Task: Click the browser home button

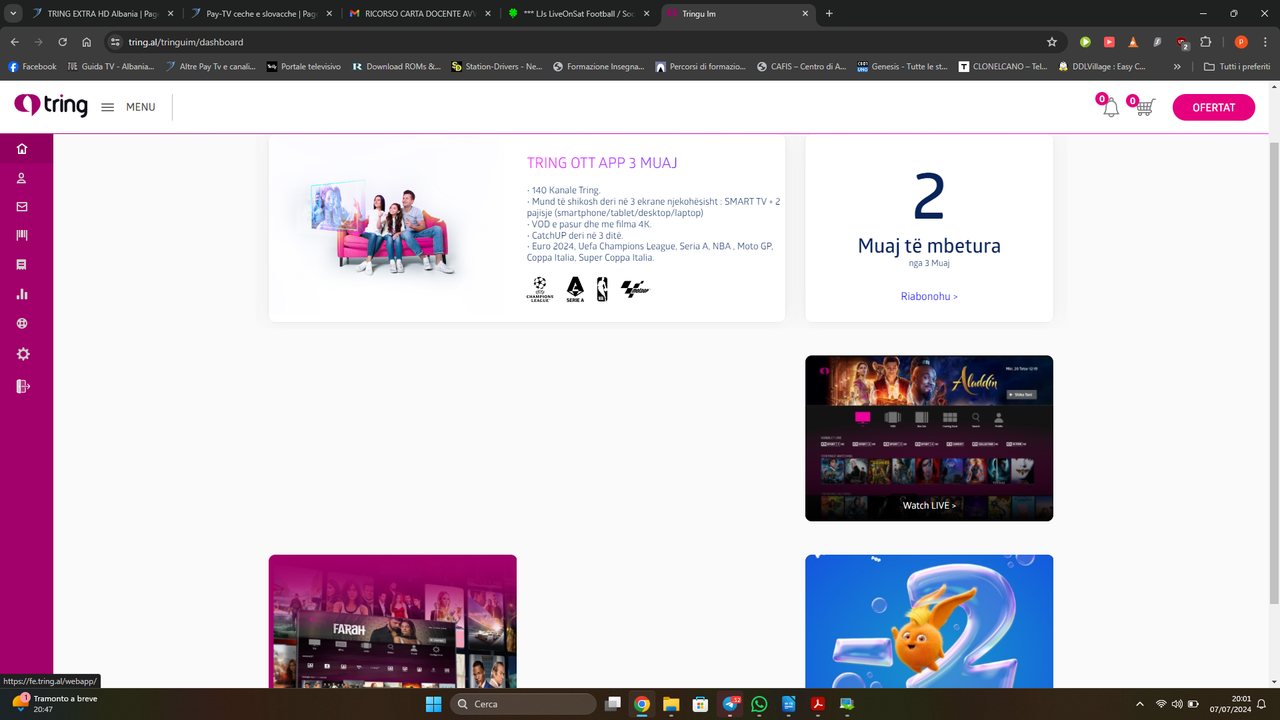Action: point(87,42)
